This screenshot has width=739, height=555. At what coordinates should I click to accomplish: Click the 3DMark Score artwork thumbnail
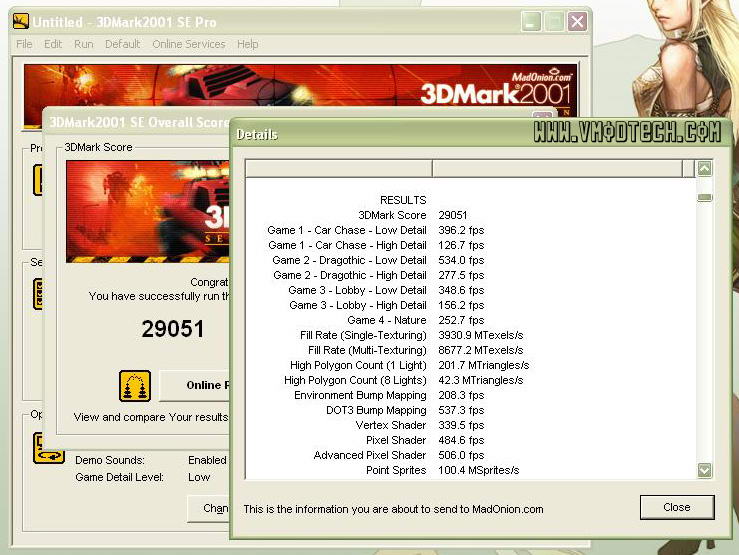pyautogui.click(x=148, y=212)
